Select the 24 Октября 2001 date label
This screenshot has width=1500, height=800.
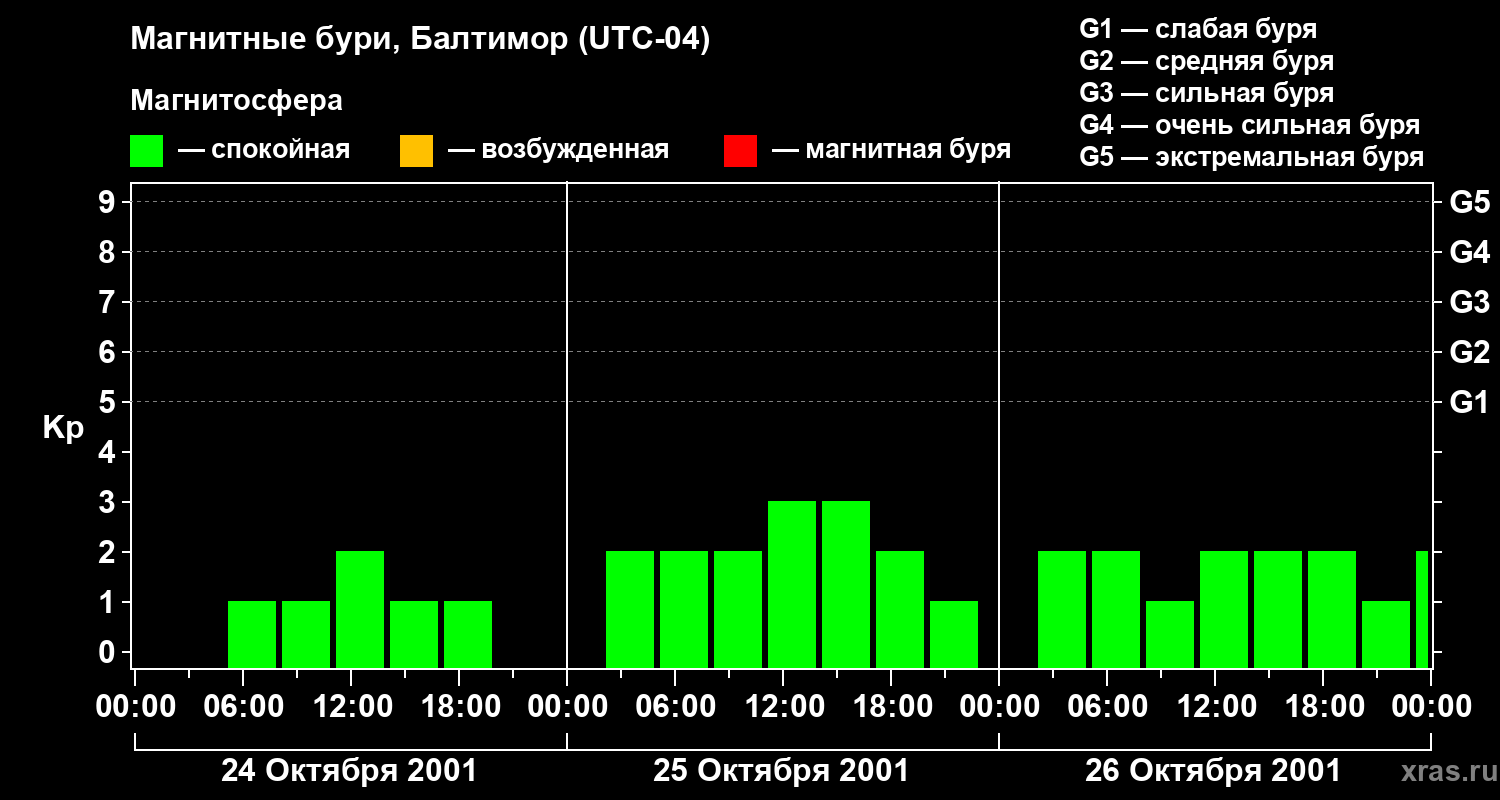point(349,771)
